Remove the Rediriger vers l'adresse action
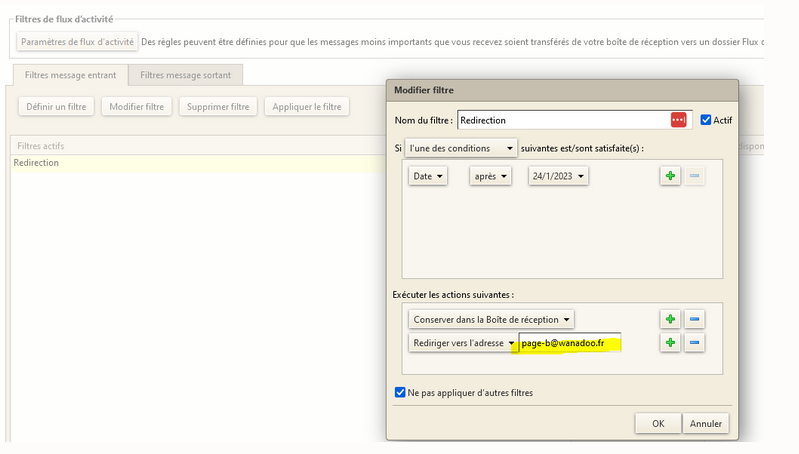The image size is (799, 454). (694, 342)
